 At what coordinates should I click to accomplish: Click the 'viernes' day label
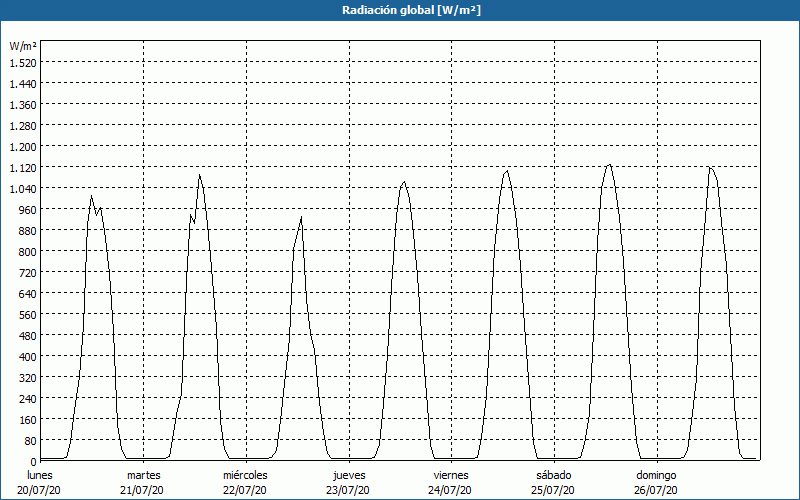click(x=451, y=475)
